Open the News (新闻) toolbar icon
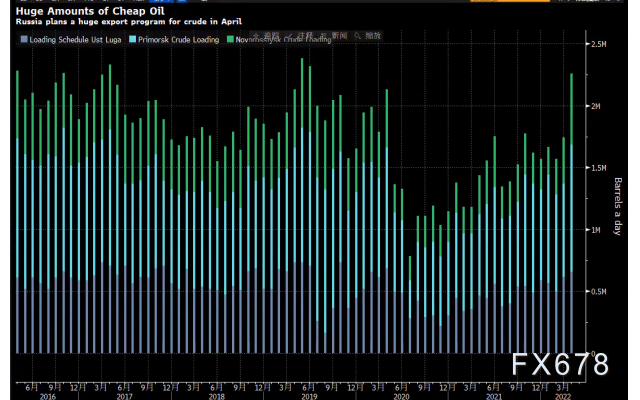This screenshot has height=400, width=640. point(323,36)
